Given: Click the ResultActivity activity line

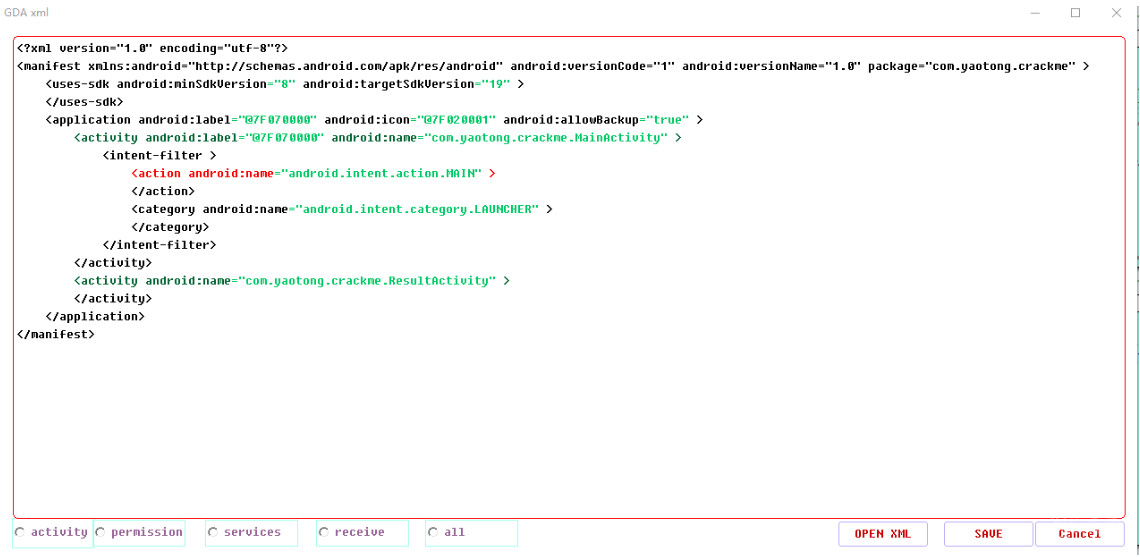Looking at the screenshot, I should pyautogui.click(x=292, y=280).
